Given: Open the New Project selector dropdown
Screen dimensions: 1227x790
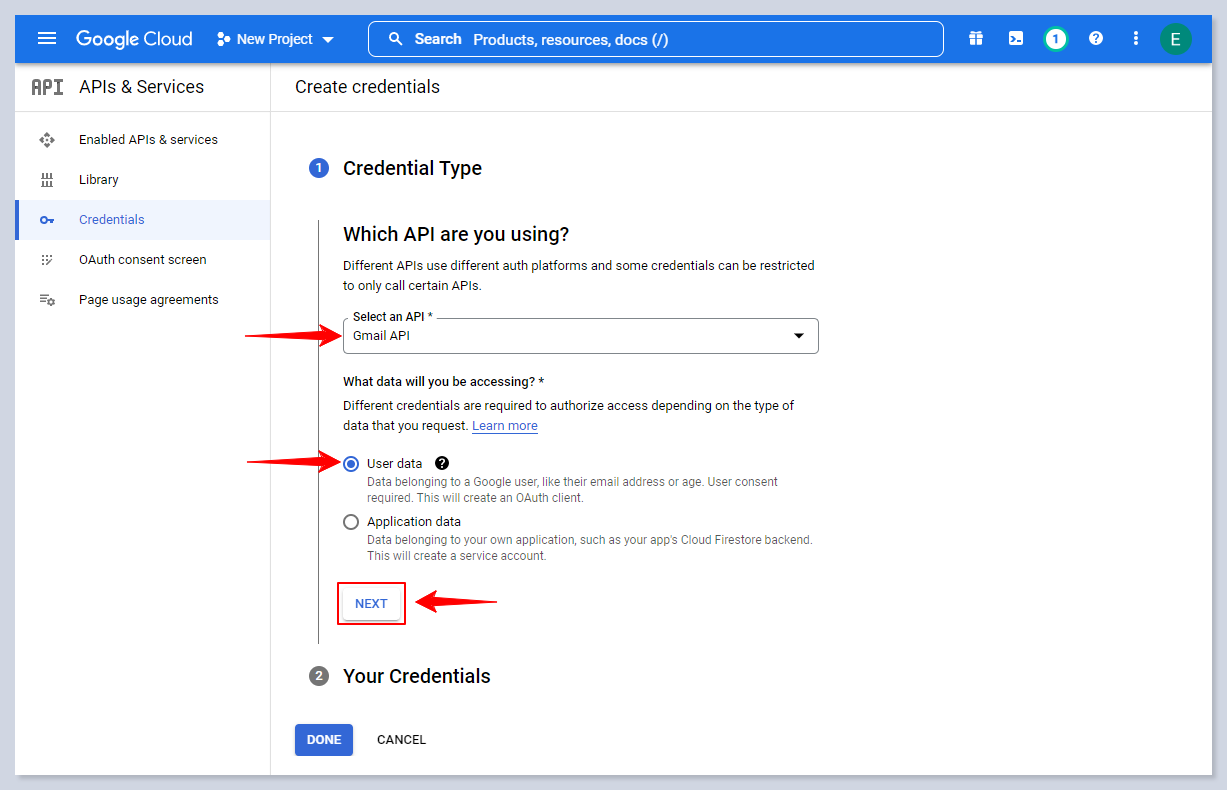Looking at the screenshot, I should (x=275, y=39).
